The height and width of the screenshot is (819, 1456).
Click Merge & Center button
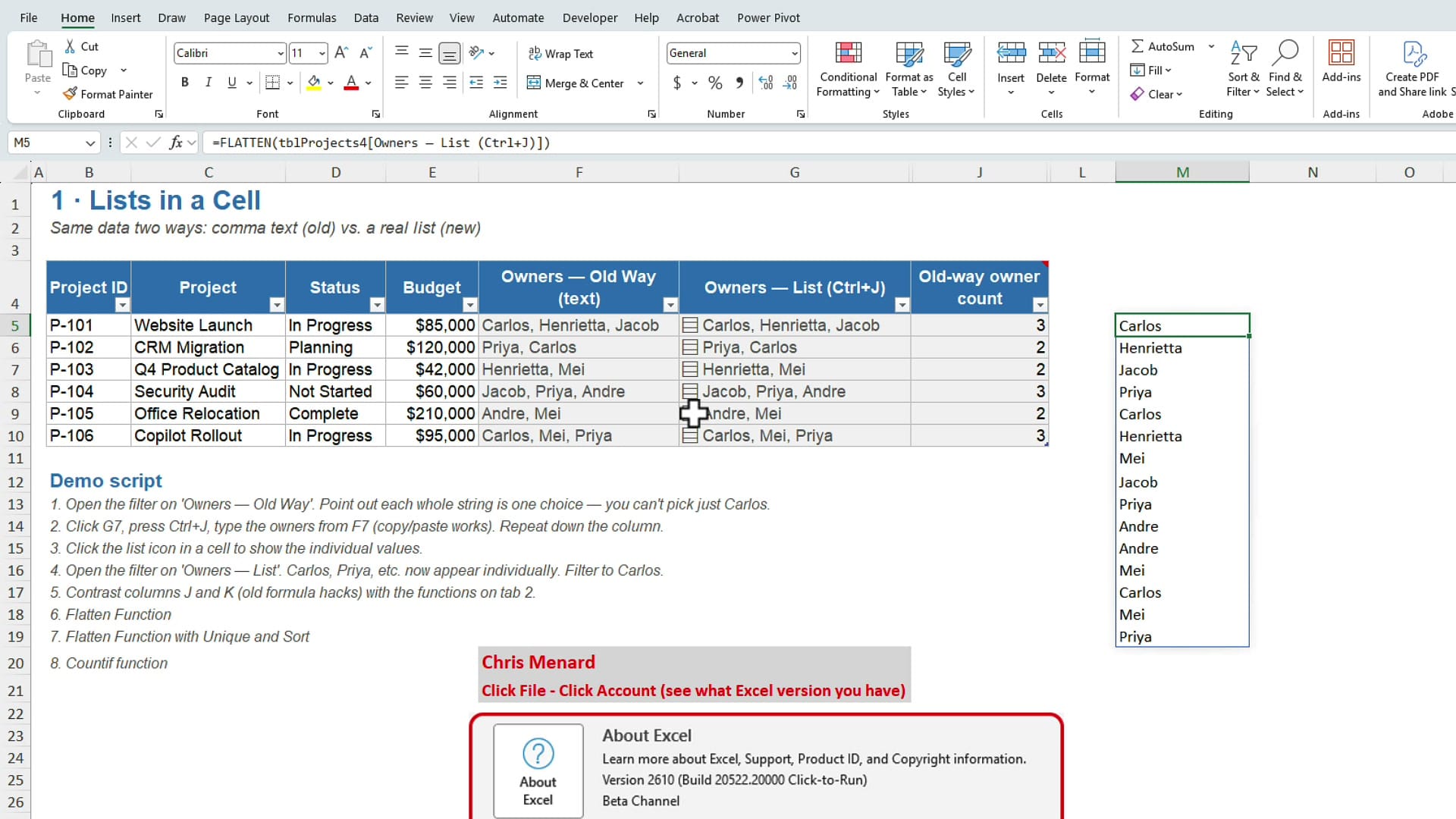tap(576, 83)
